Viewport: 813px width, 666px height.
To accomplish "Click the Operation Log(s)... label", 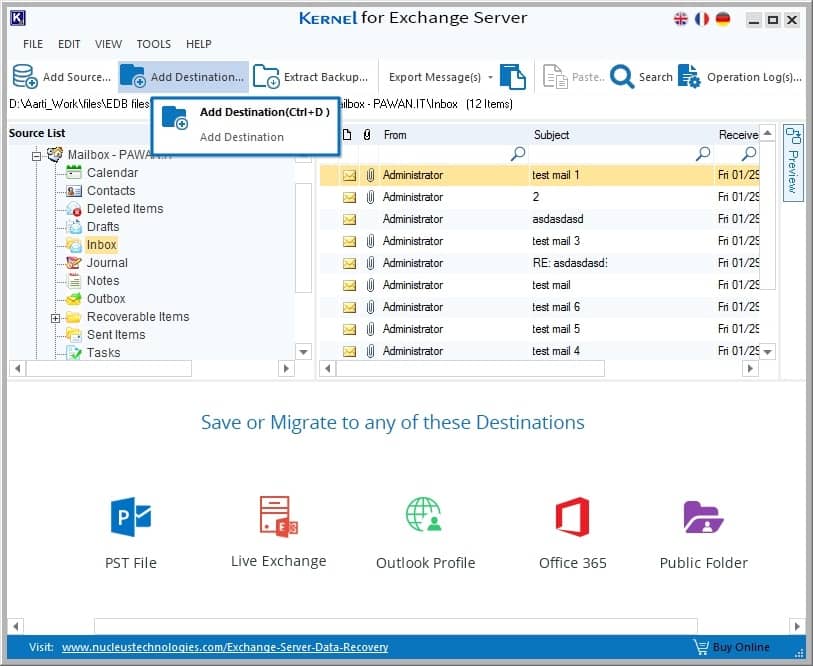I will coord(754,77).
